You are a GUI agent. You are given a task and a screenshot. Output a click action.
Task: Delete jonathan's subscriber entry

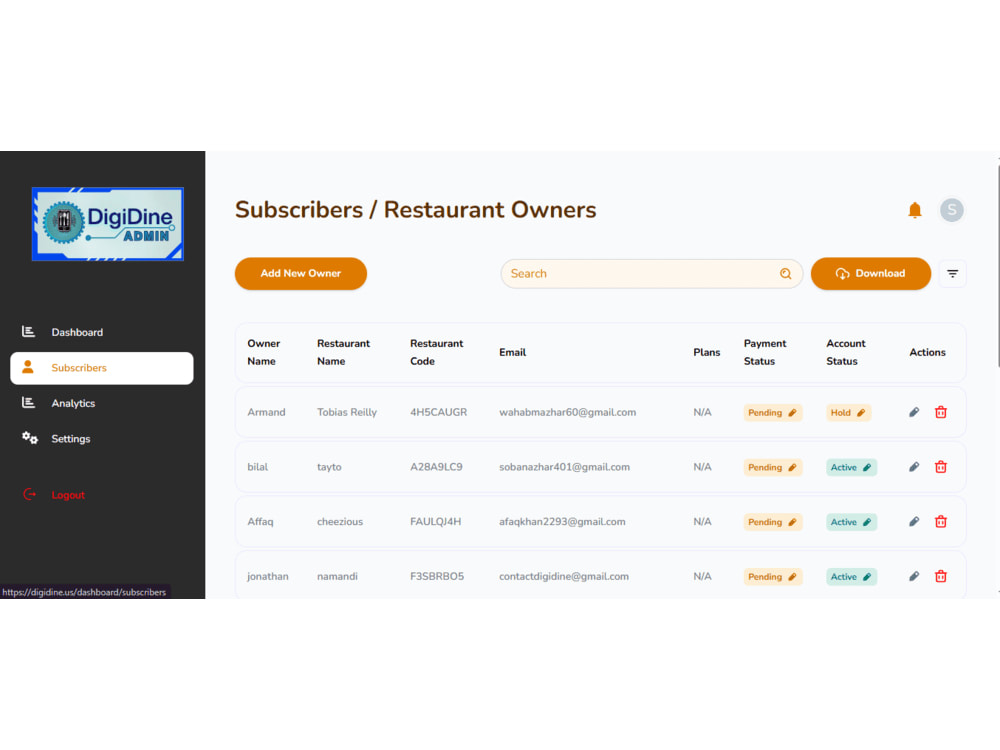941,577
